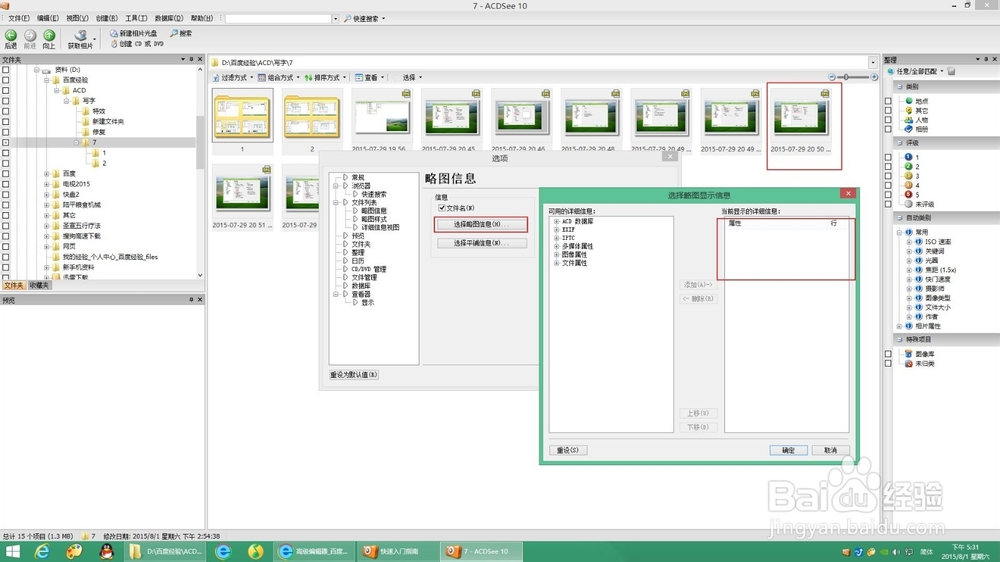
Task: Click the 地点 category globe icon
Action: pos(909,100)
